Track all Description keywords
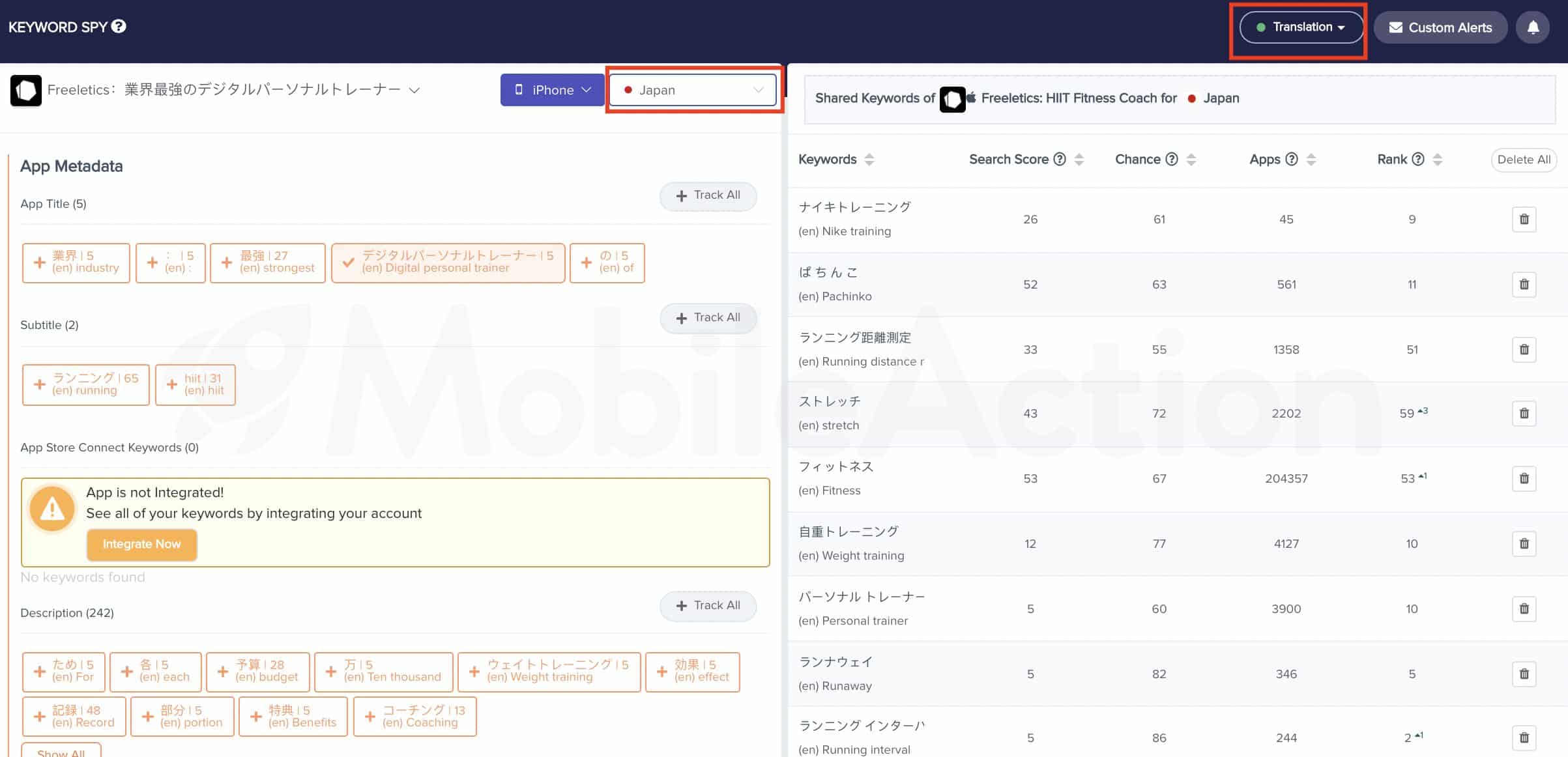Screen dimensions: 1568x757 708,606
